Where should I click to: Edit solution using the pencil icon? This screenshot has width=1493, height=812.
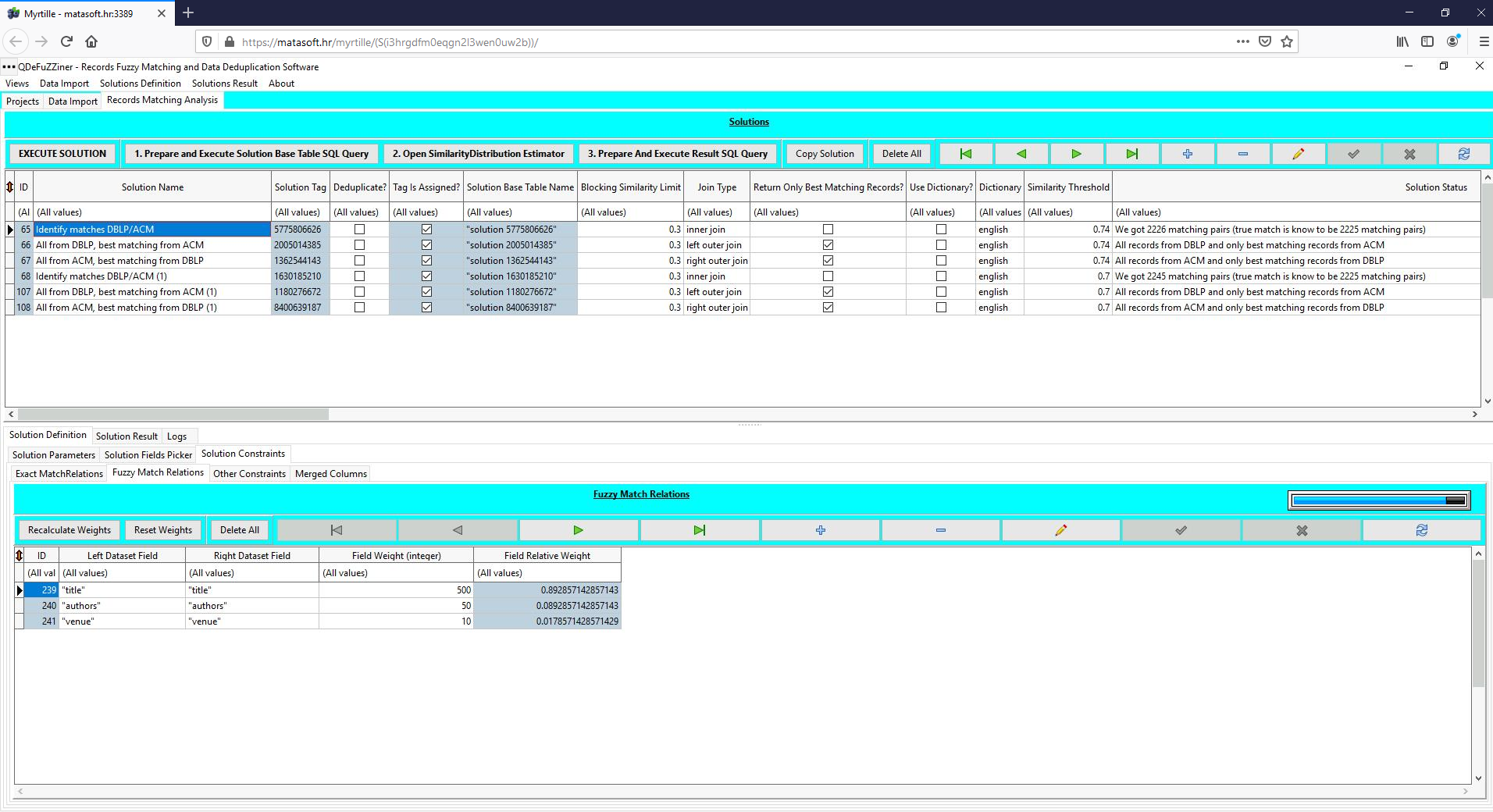pyautogui.click(x=1298, y=154)
